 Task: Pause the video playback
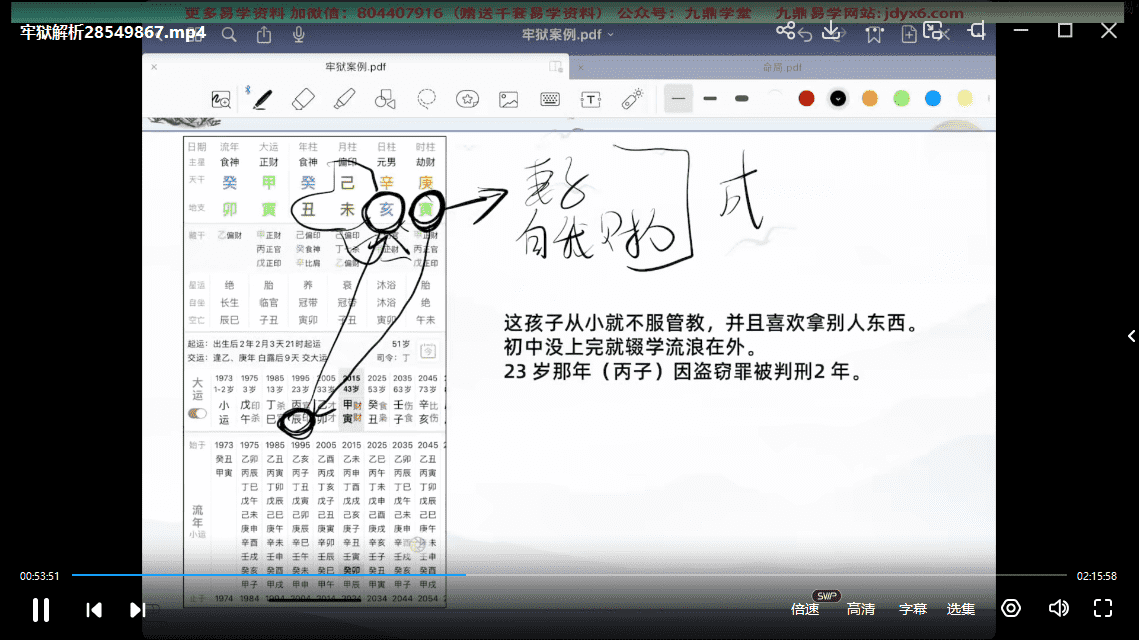coord(41,609)
